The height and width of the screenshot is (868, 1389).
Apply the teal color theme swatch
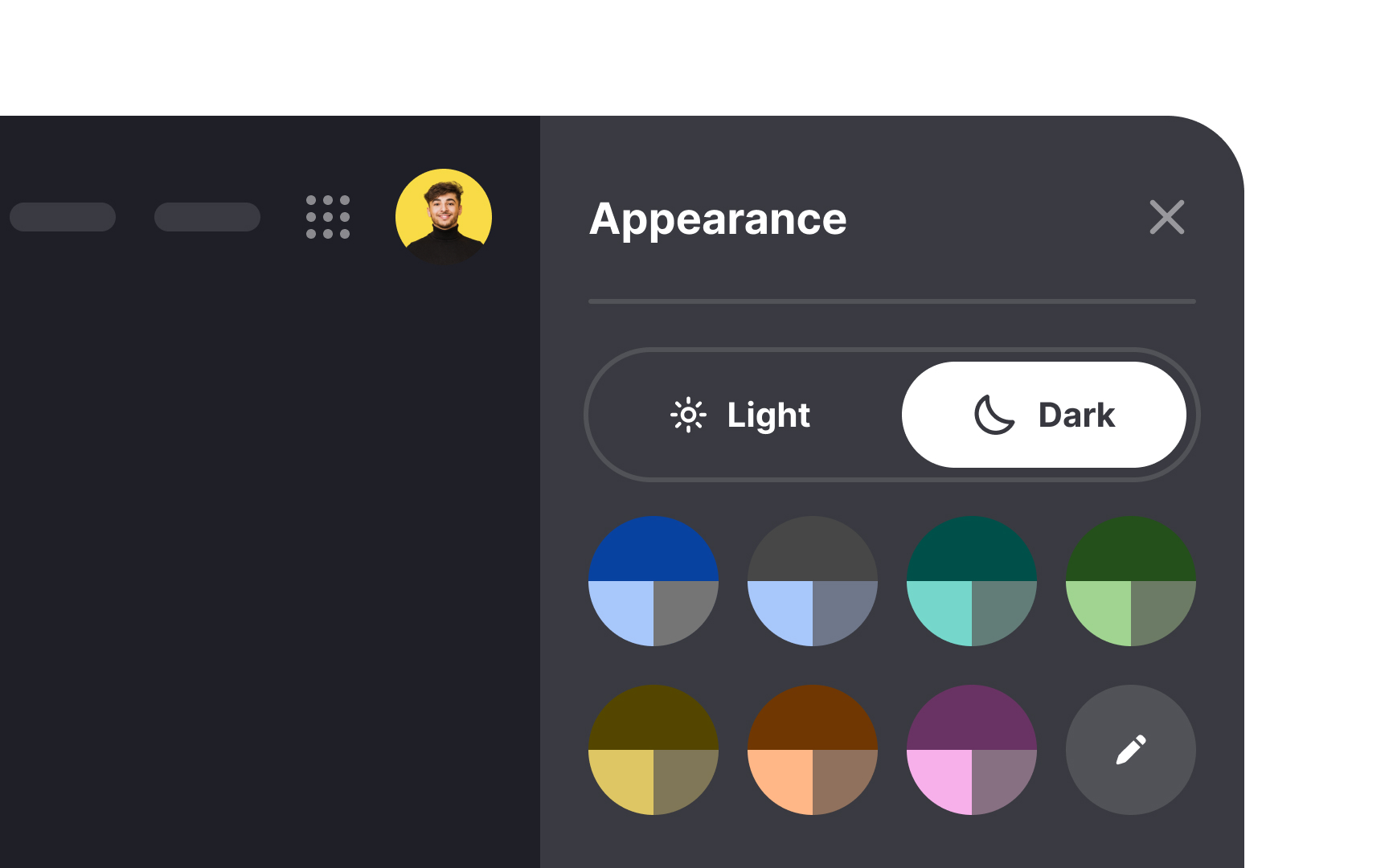972,581
